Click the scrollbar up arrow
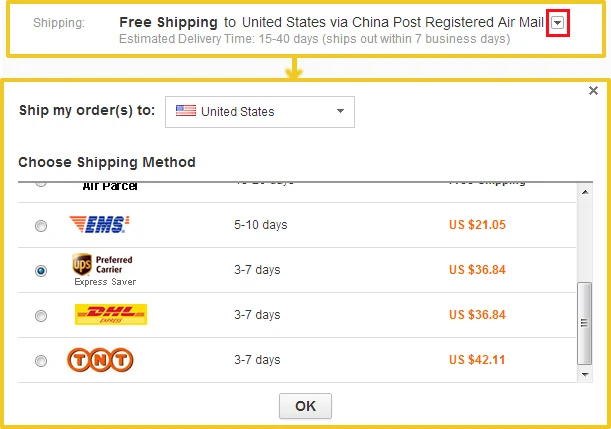This screenshot has width=611, height=429. [585, 192]
